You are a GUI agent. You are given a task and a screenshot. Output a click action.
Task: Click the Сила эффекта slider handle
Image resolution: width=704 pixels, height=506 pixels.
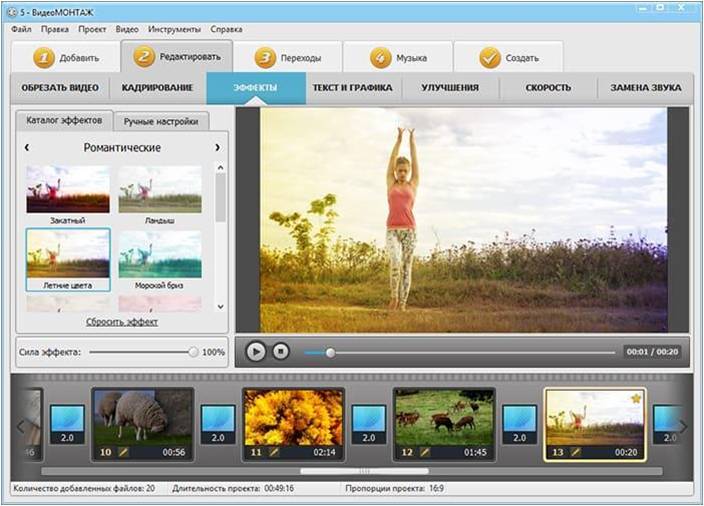193,352
